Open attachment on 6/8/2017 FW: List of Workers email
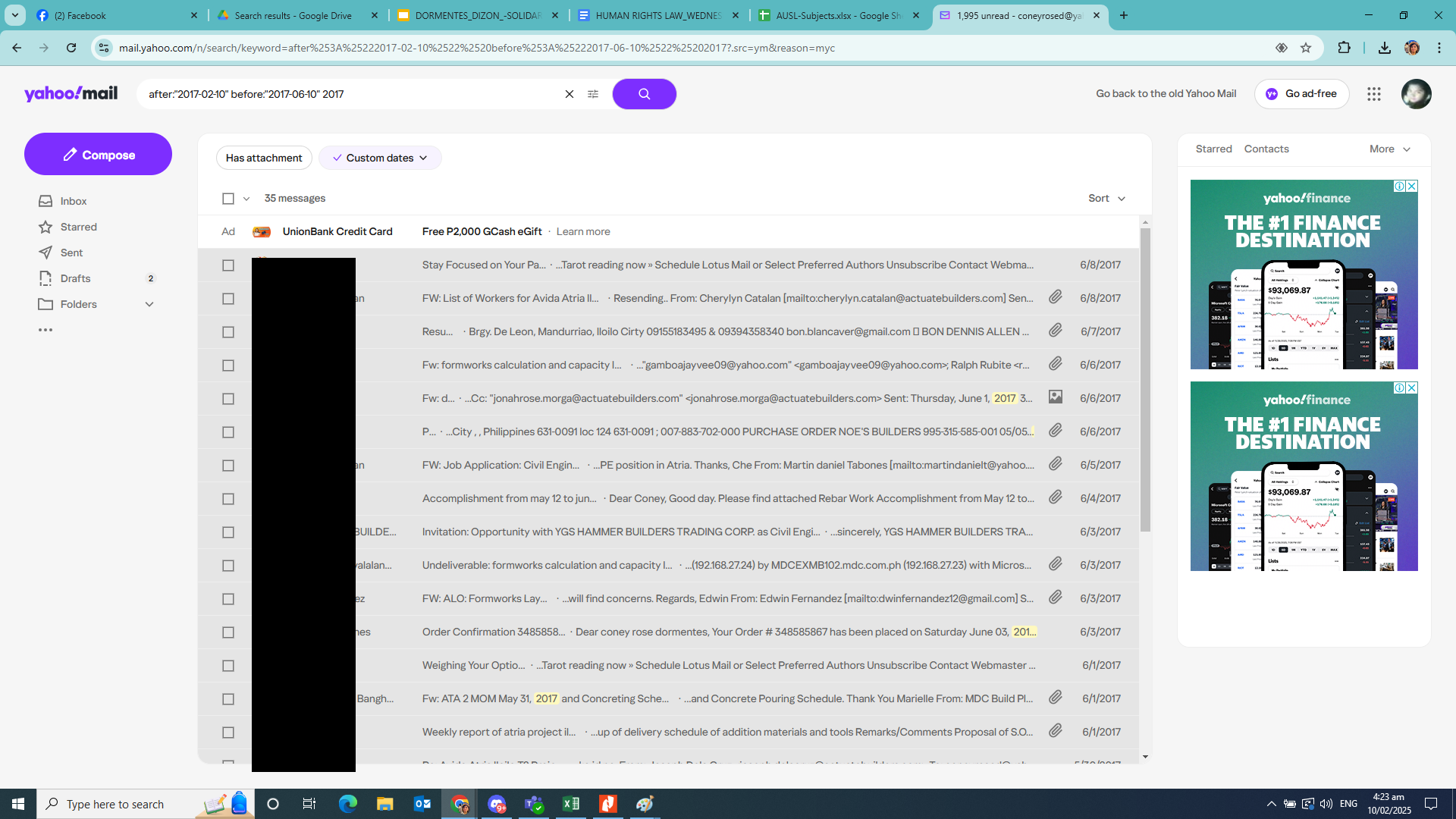Viewport: 1456px width, 819px height. (x=1055, y=297)
